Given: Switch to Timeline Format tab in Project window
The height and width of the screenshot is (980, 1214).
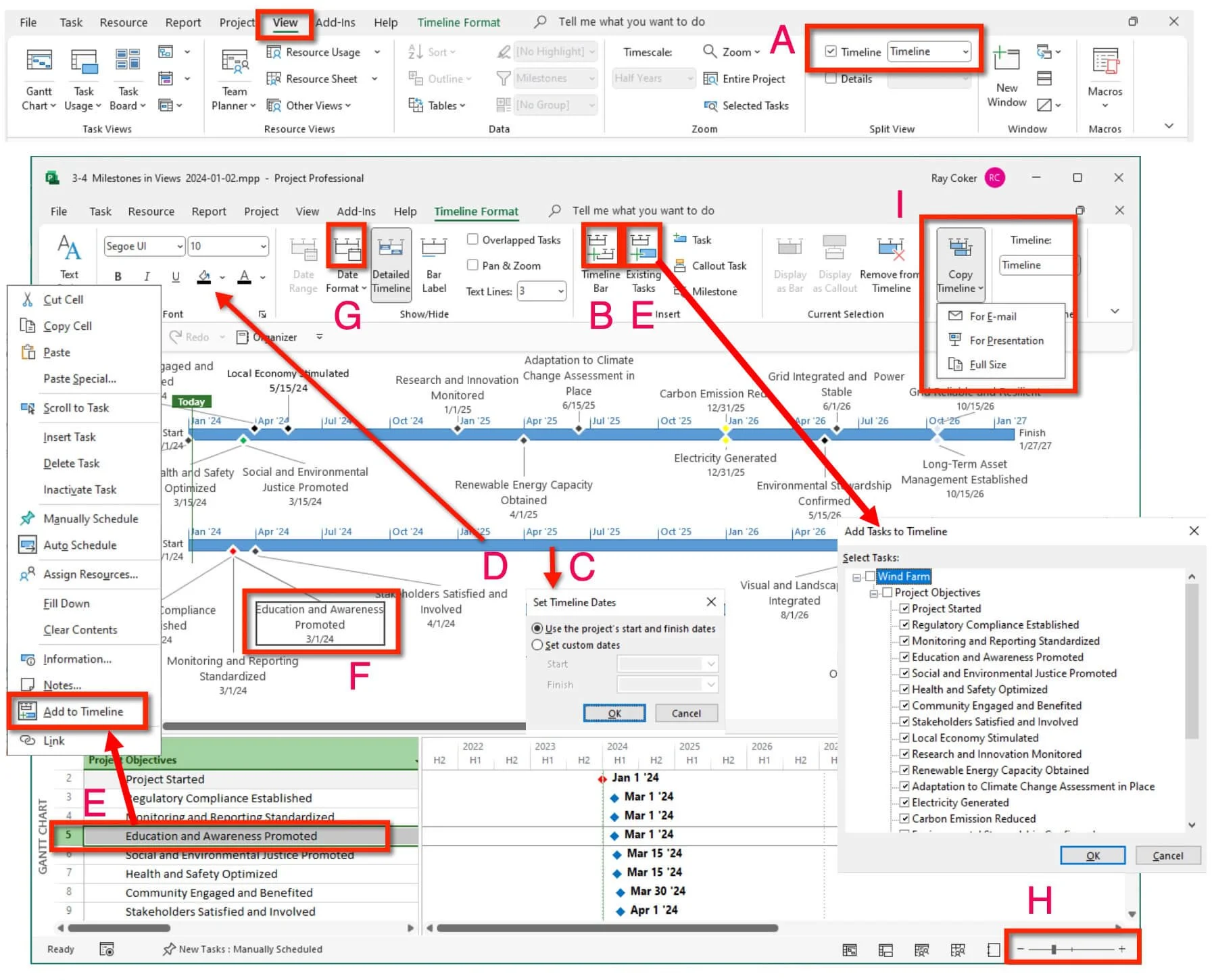Looking at the screenshot, I should (476, 212).
